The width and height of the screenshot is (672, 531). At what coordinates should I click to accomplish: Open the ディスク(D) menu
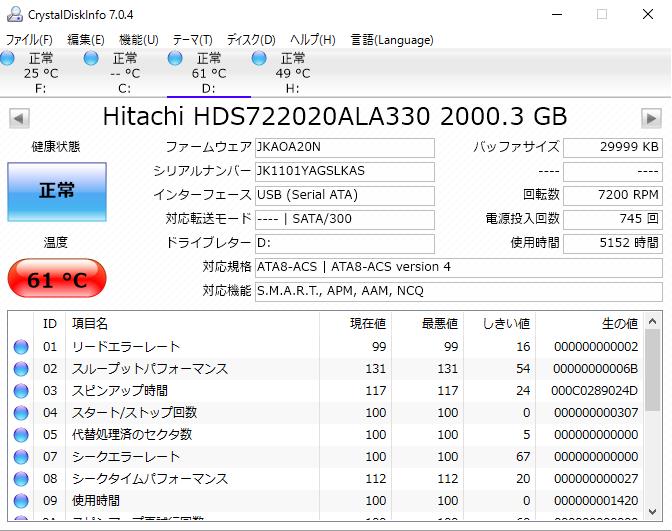(251, 40)
